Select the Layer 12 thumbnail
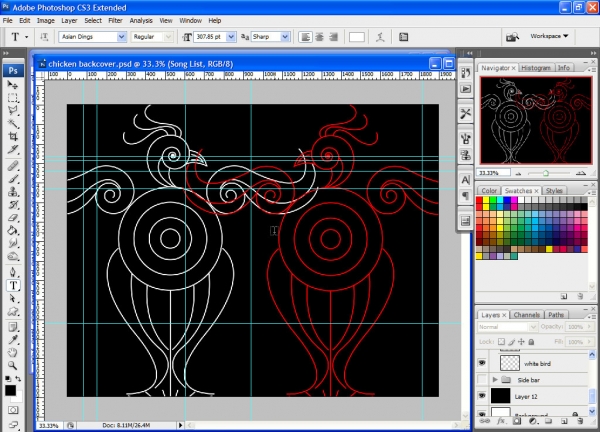600x432 pixels. pos(500,396)
